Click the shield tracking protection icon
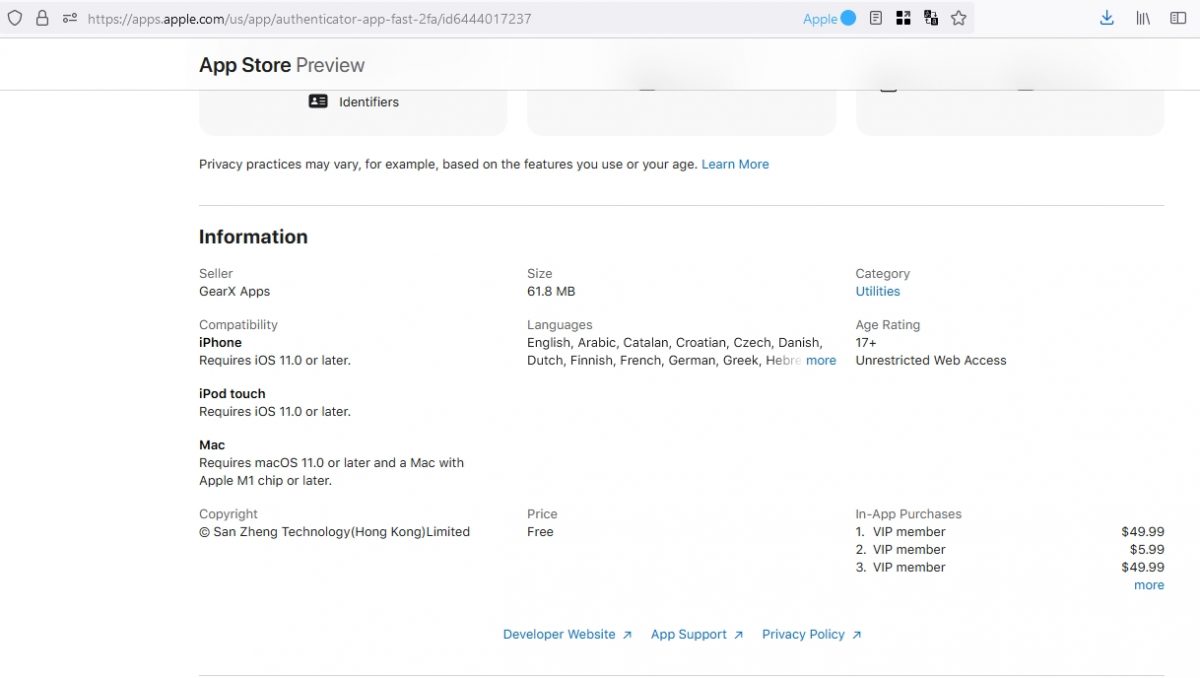Screen dimensions: 1200x678 pyautogui.click(x=14, y=18)
